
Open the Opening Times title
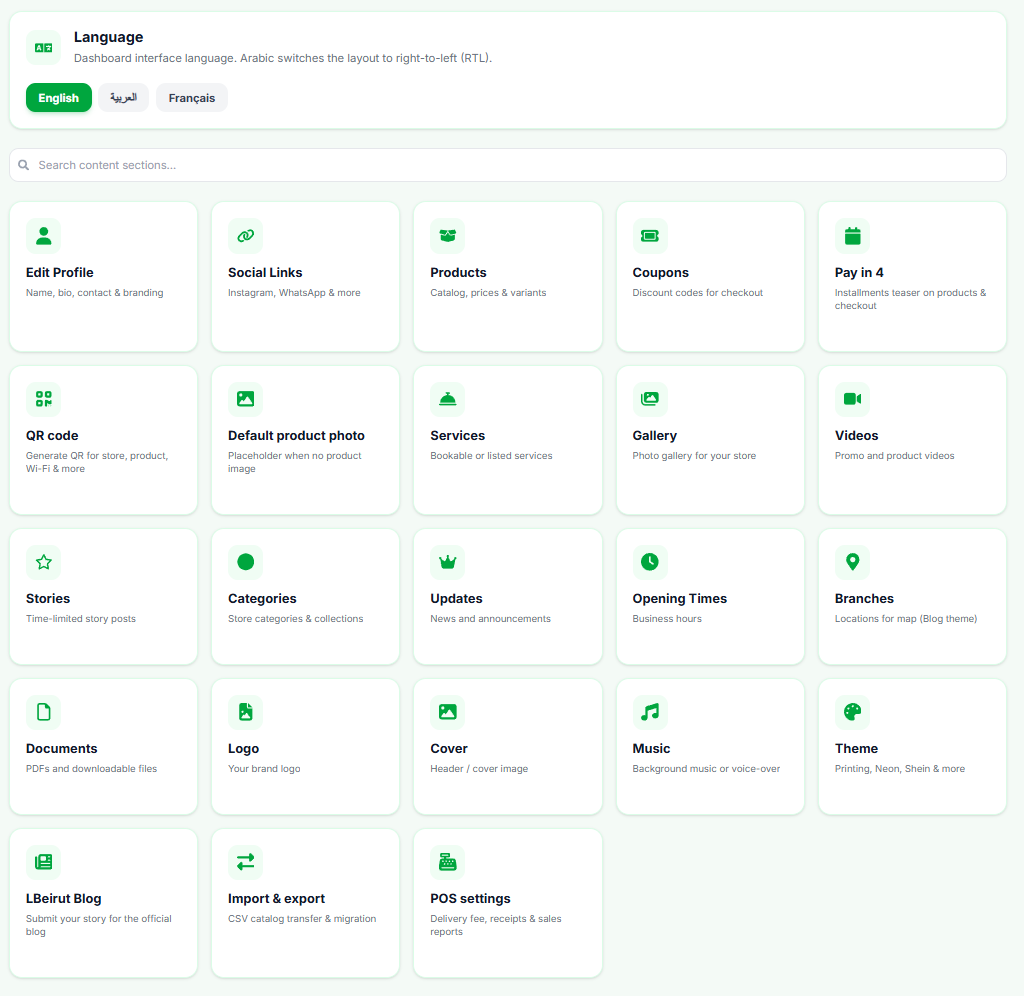[679, 598]
